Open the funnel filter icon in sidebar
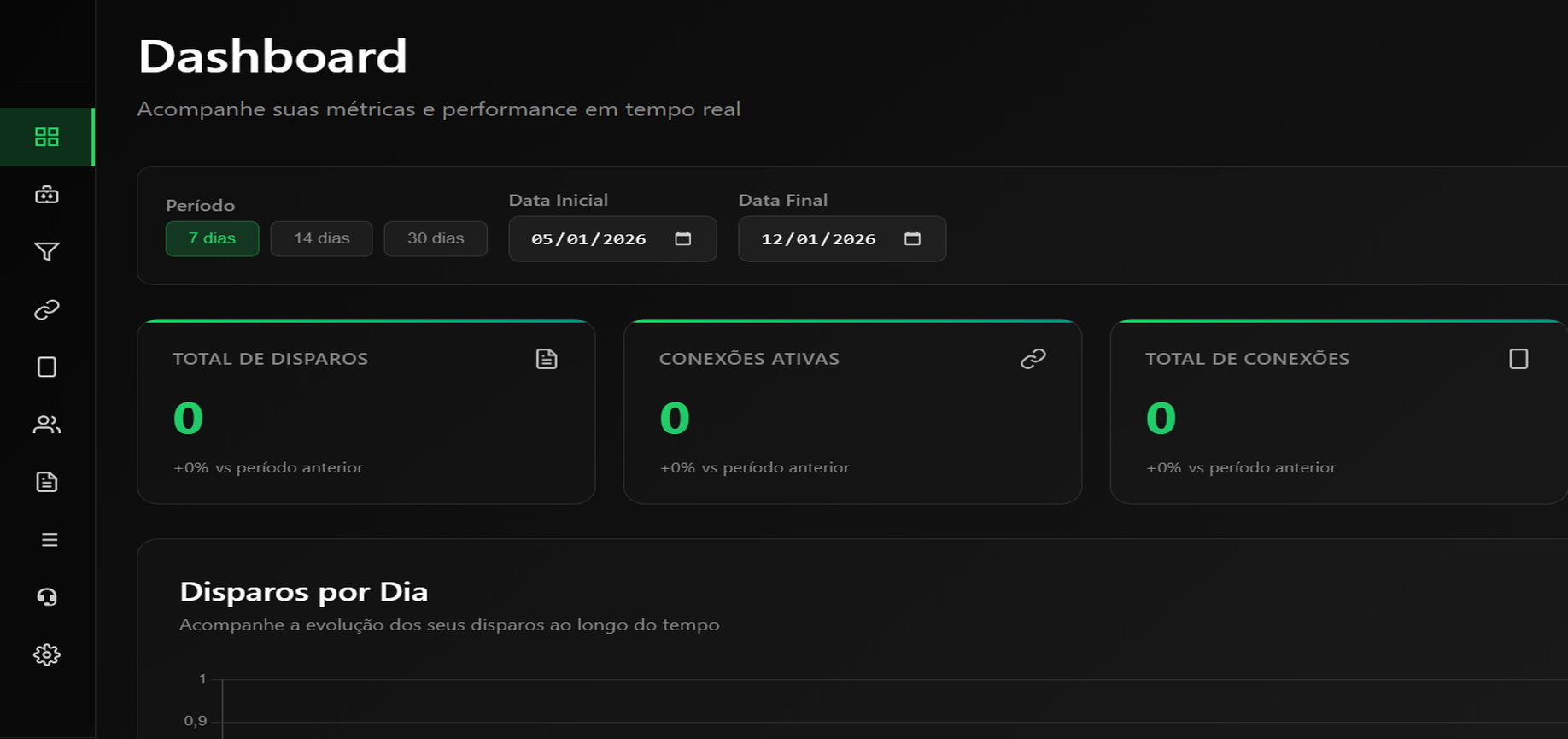The image size is (1568, 739). (47, 252)
